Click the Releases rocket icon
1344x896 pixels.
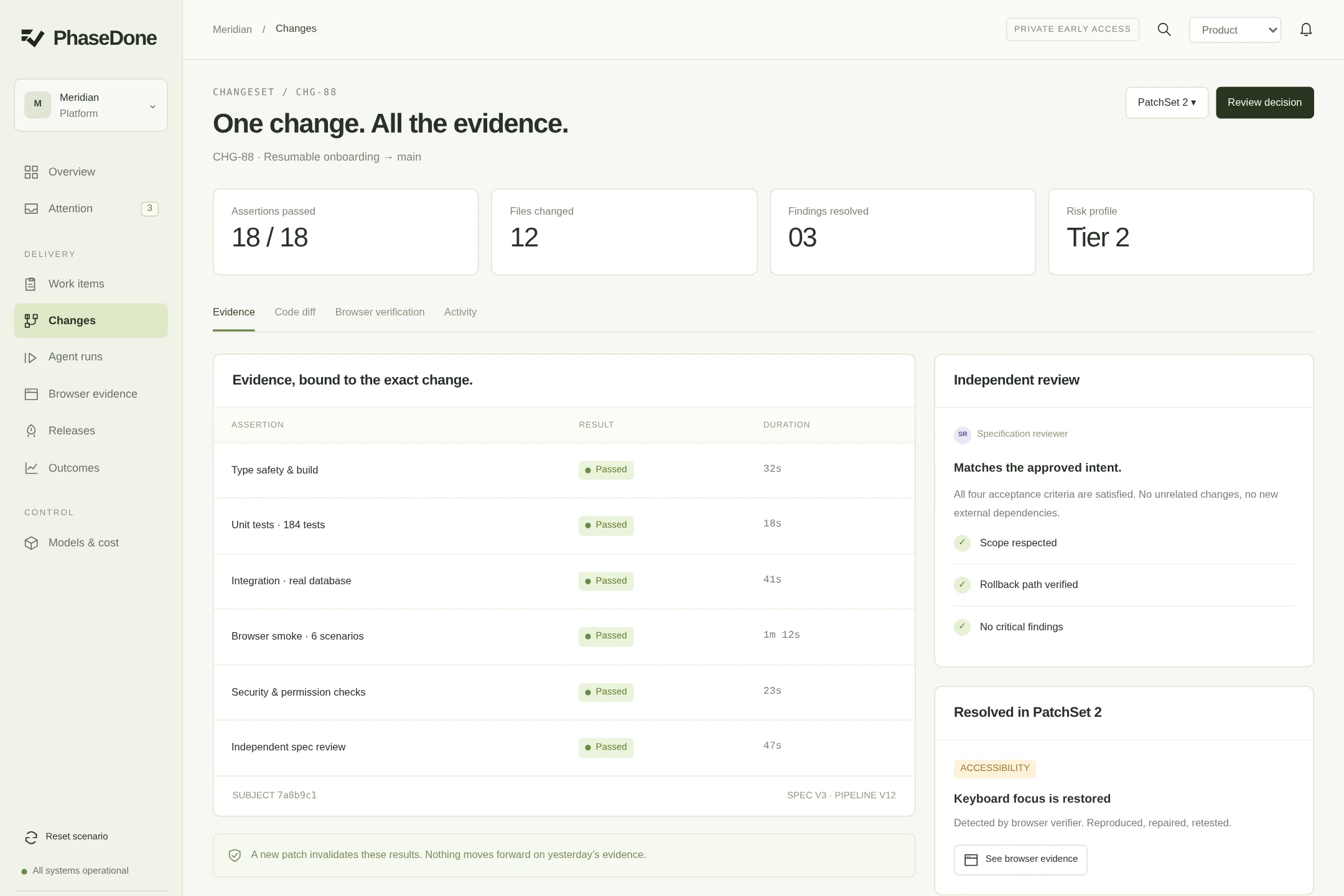[x=31, y=431]
